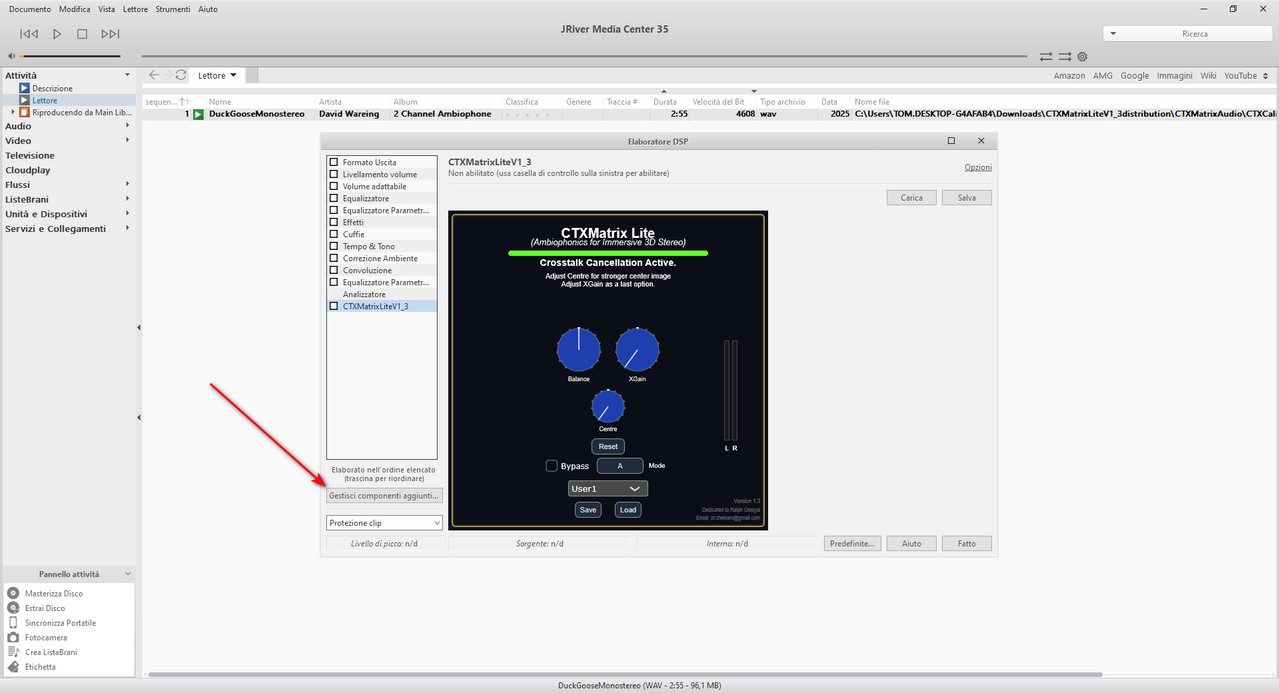Image resolution: width=1279 pixels, height=693 pixels.
Task: Collapse the left sidebar with upper splitter arrow
Action: pyautogui.click(x=139, y=328)
